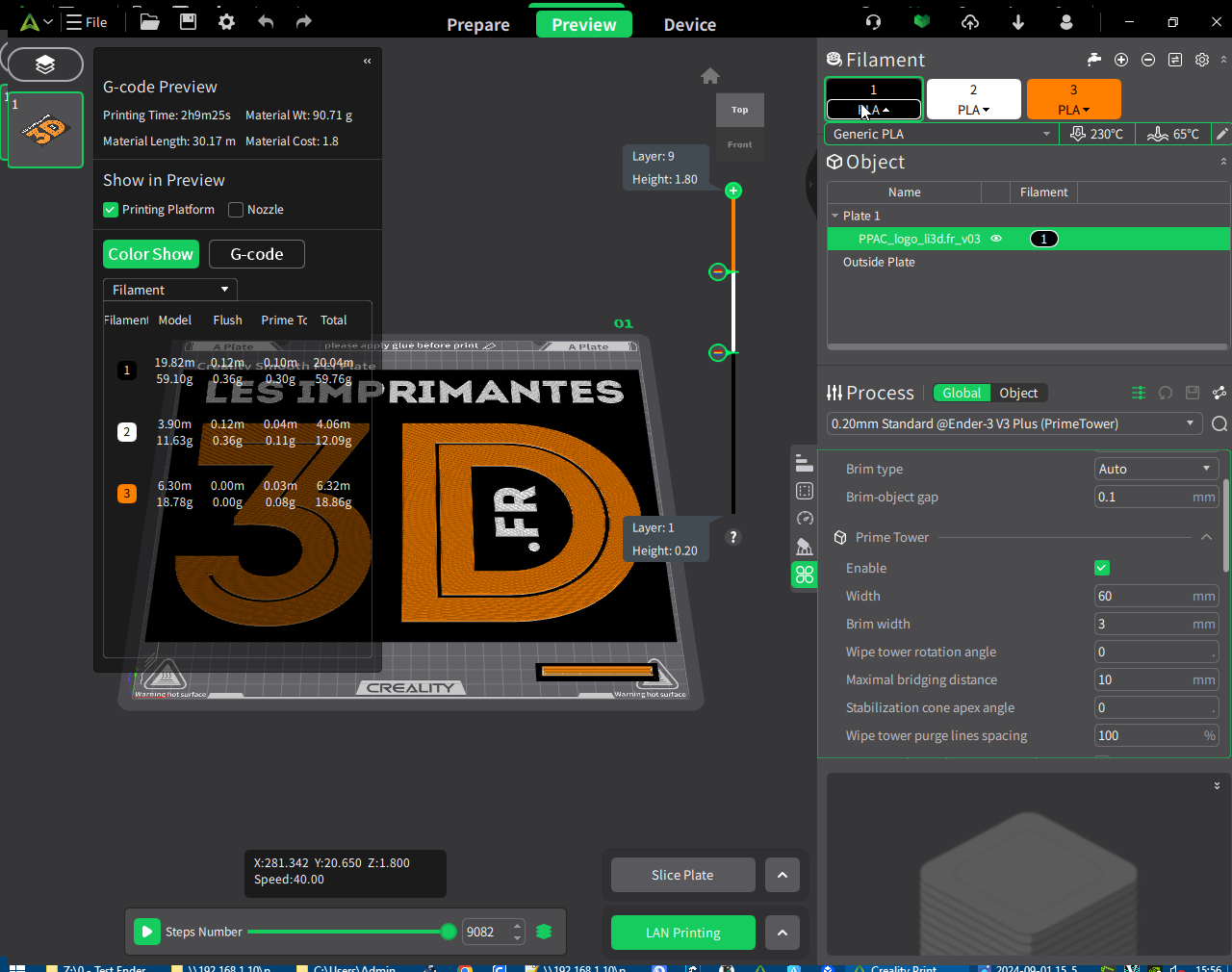Collapse Plate 1 tree node
This screenshot has height=972, width=1232.
pyautogui.click(x=834, y=216)
